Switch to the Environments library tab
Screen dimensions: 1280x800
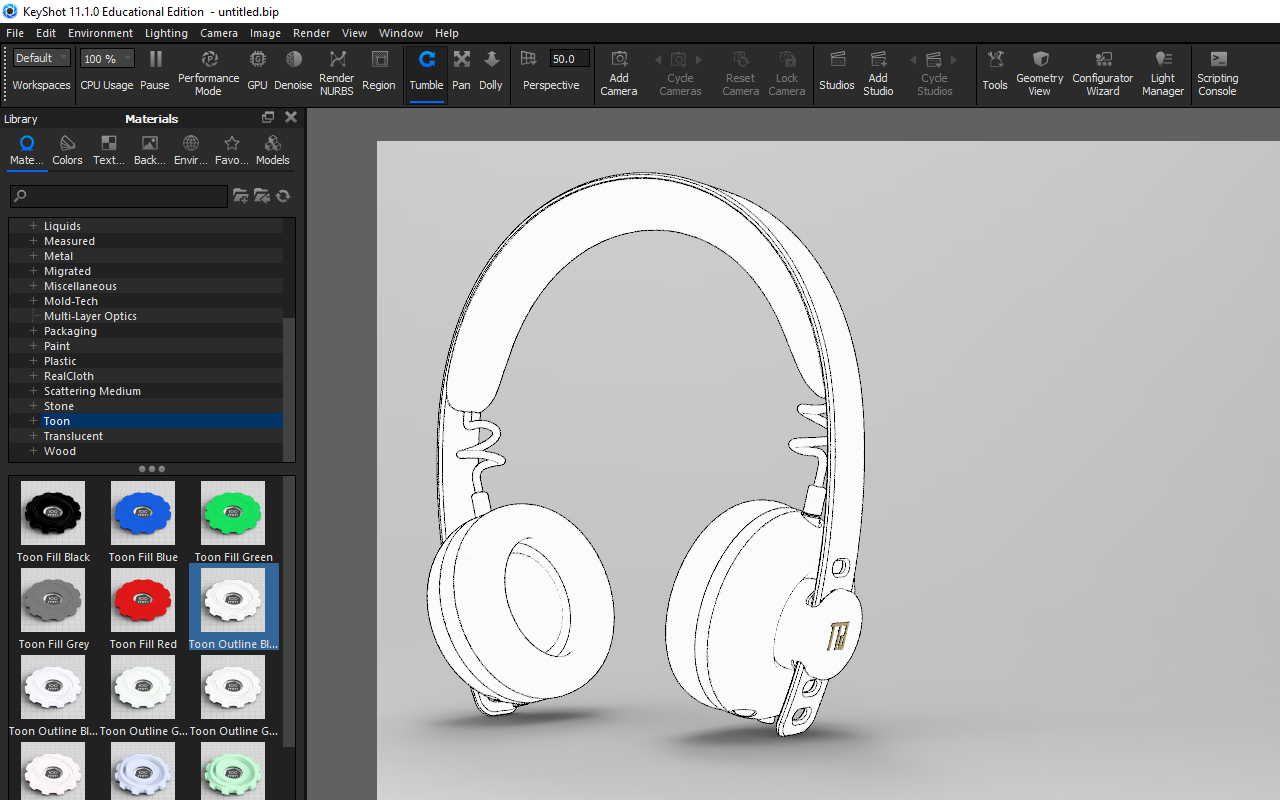pyautogui.click(x=191, y=151)
